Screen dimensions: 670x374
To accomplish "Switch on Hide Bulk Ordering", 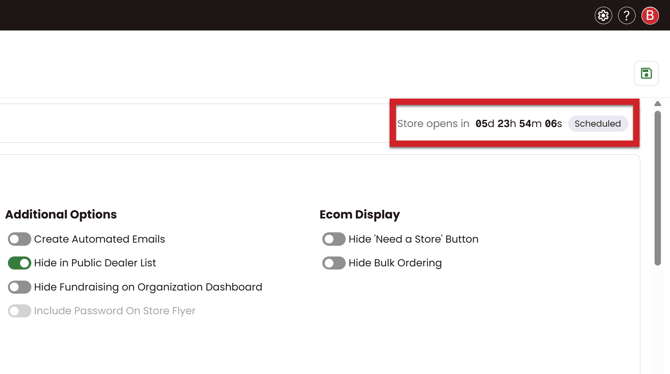I will (x=334, y=263).
